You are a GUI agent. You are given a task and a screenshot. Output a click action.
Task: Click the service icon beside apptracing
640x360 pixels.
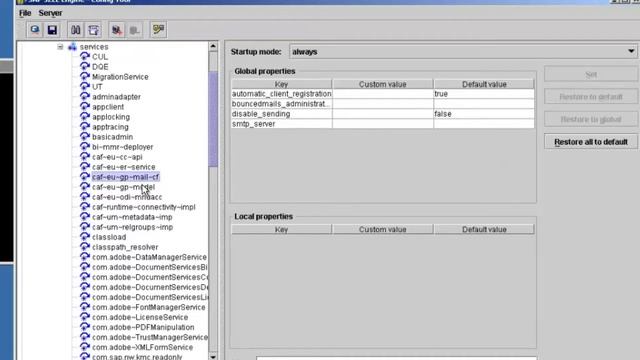84,127
